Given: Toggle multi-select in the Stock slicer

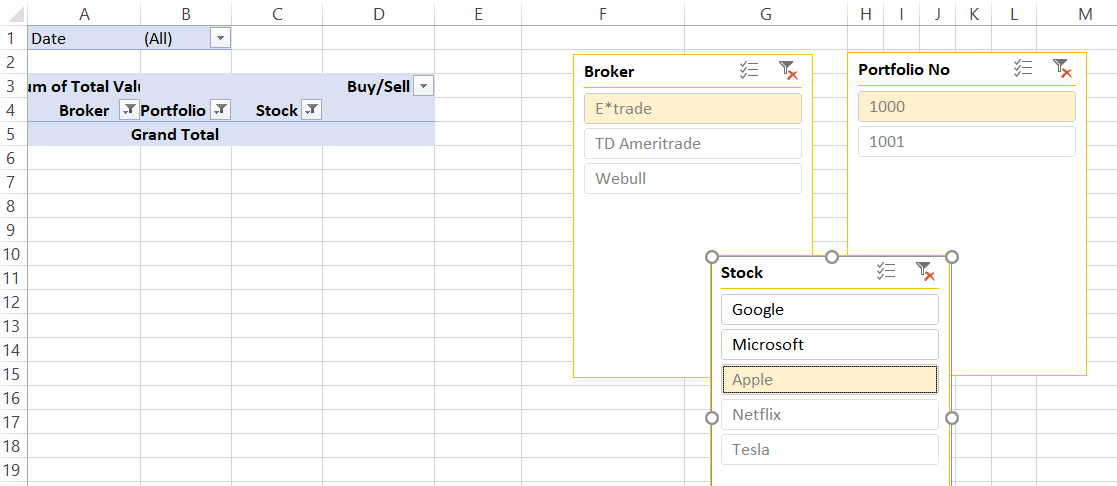Looking at the screenshot, I should (x=885, y=271).
